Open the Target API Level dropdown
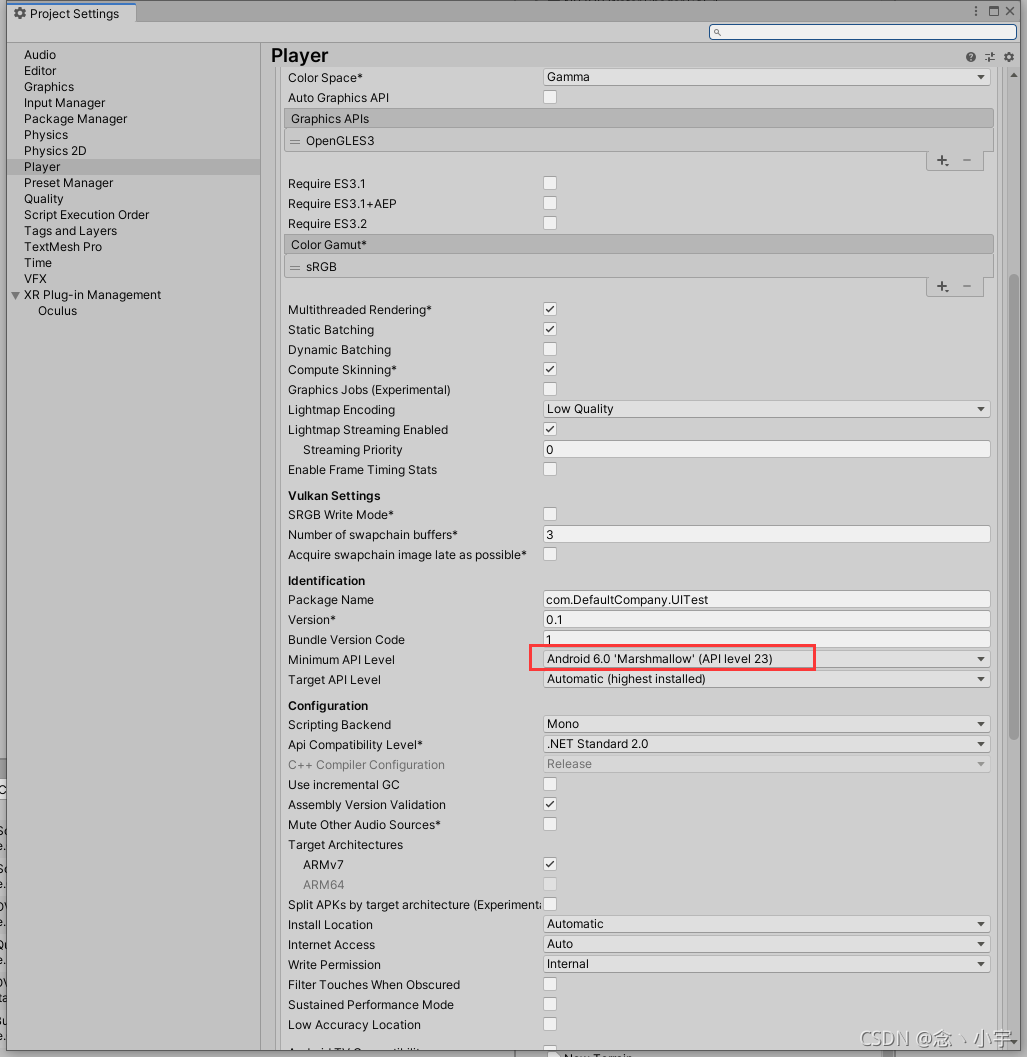1027x1057 pixels. tap(767, 679)
